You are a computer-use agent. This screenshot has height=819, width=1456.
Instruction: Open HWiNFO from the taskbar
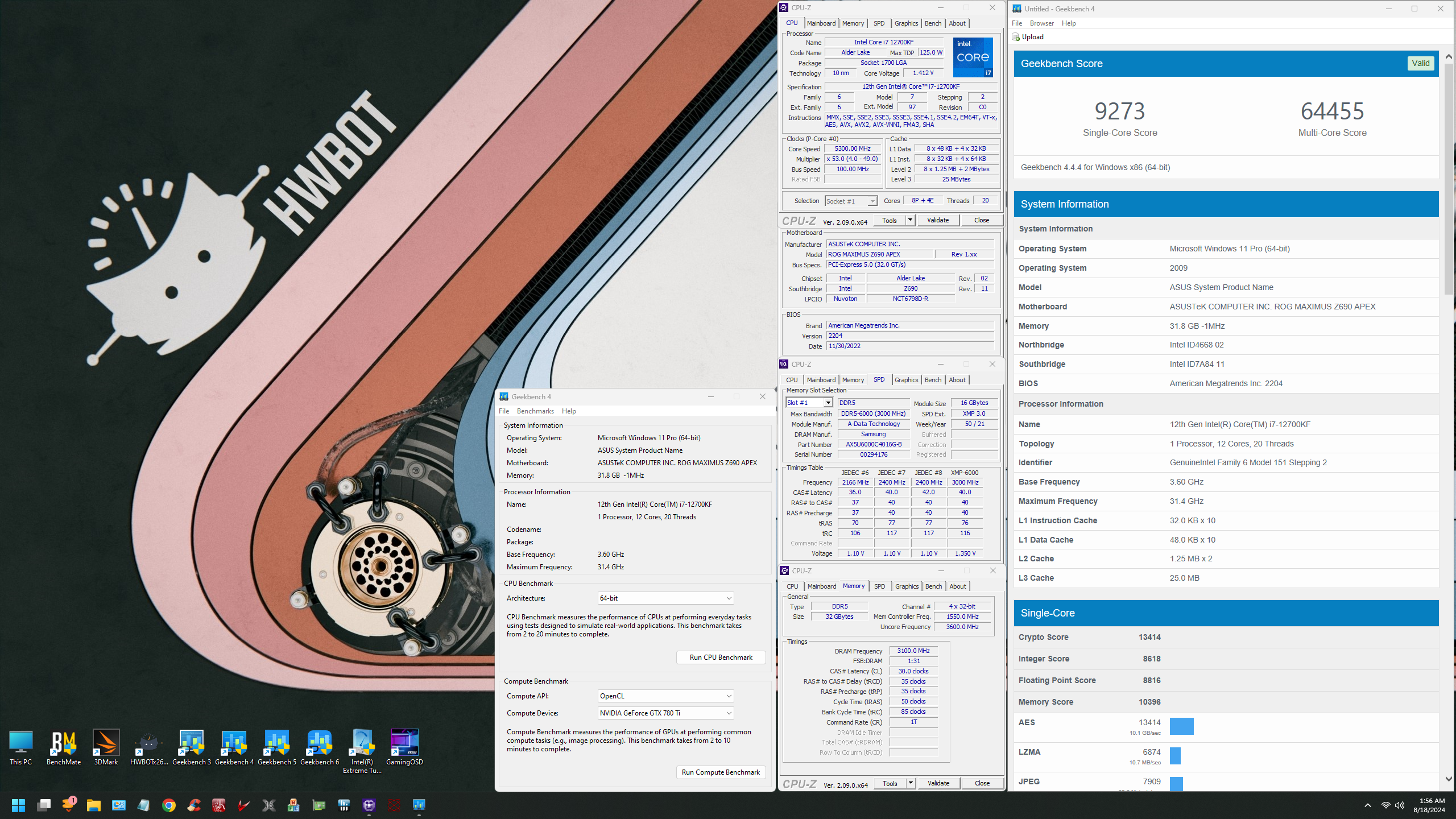tap(344, 805)
